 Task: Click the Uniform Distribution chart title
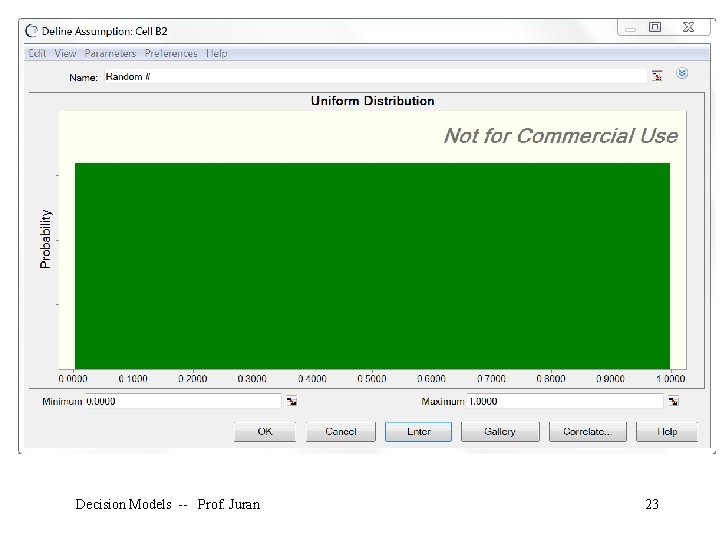[372, 101]
